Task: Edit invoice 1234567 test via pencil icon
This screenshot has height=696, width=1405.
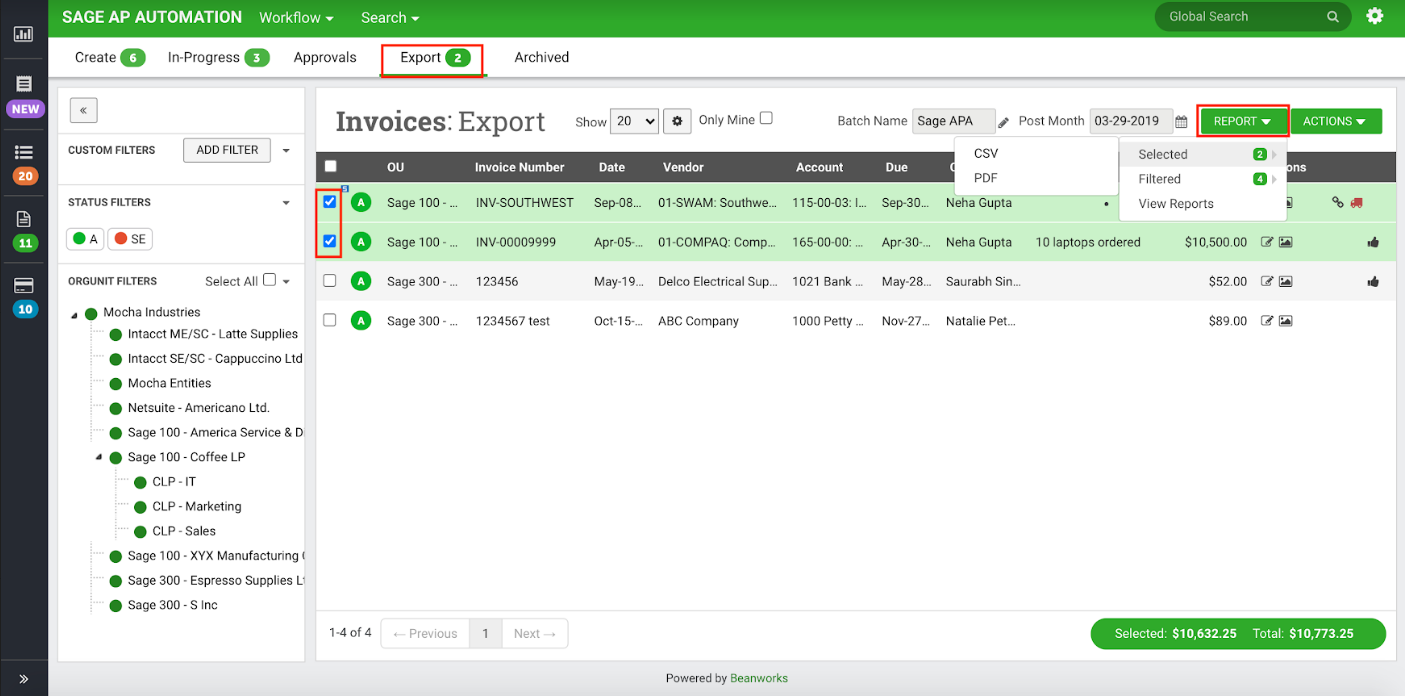Action: pos(1267,321)
